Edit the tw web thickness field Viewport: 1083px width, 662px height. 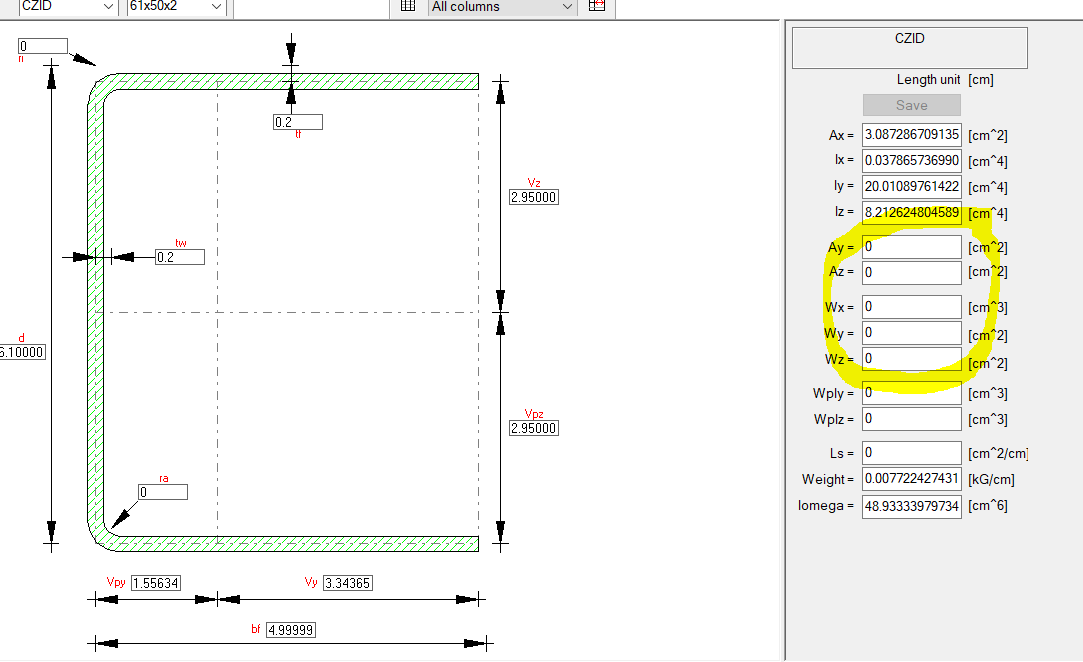coord(180,256)
